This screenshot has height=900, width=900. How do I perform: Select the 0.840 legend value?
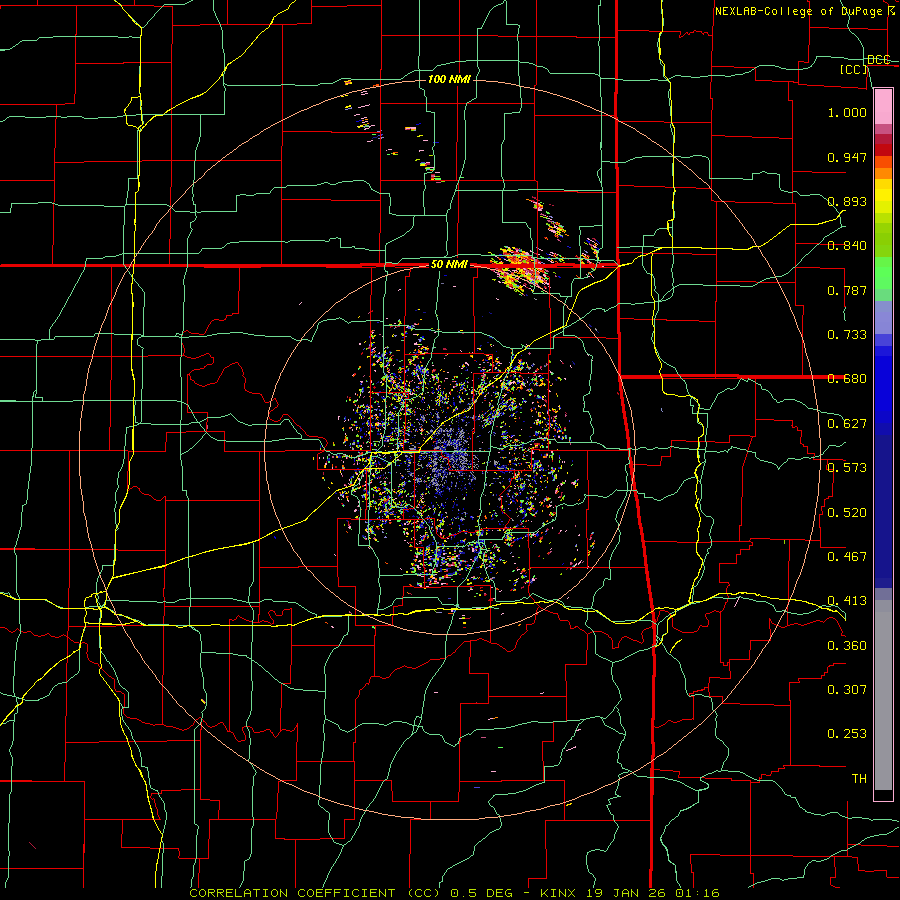coord(847,246)
